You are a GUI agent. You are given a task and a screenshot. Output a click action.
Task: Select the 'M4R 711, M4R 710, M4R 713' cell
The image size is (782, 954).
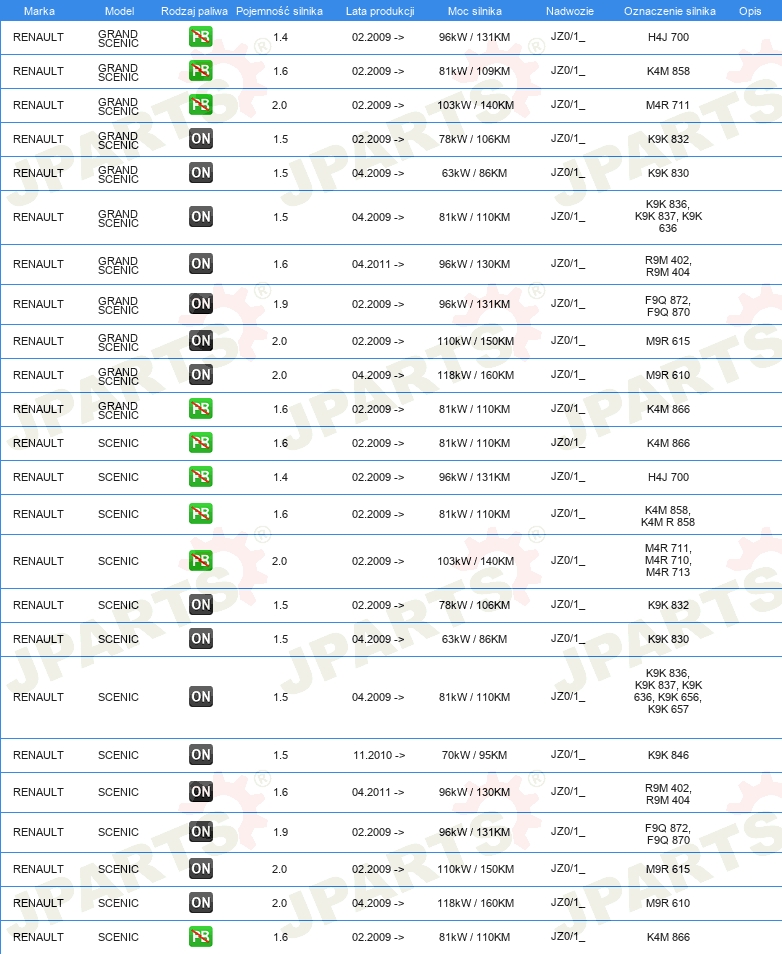pyautogui.click(x=668, y=560)
